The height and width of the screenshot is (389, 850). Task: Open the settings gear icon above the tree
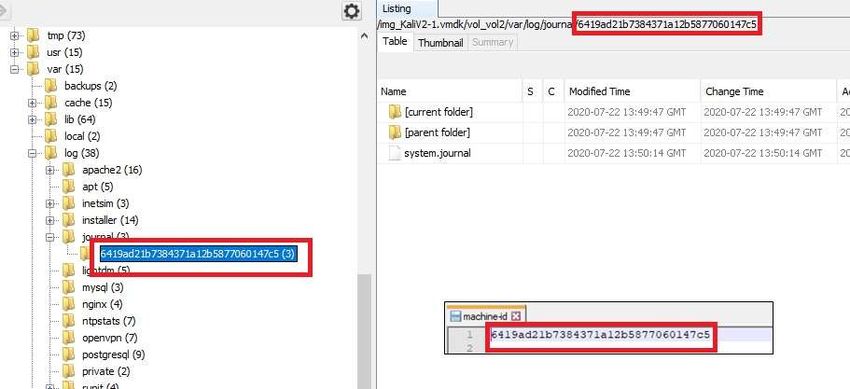[352, 11]
